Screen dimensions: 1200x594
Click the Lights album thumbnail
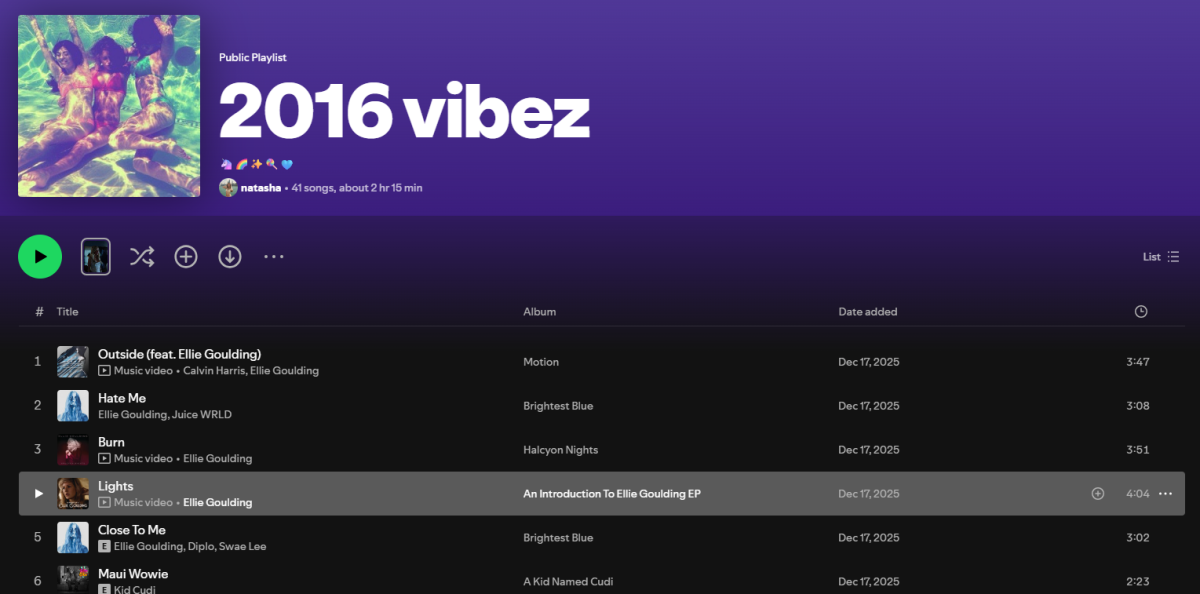point(73,494)
